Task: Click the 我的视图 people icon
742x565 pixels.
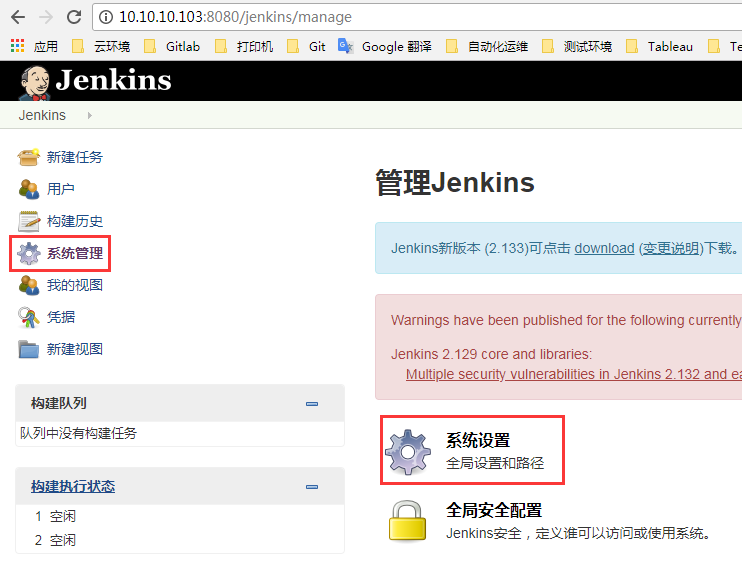Action: [x=28, y=285]
